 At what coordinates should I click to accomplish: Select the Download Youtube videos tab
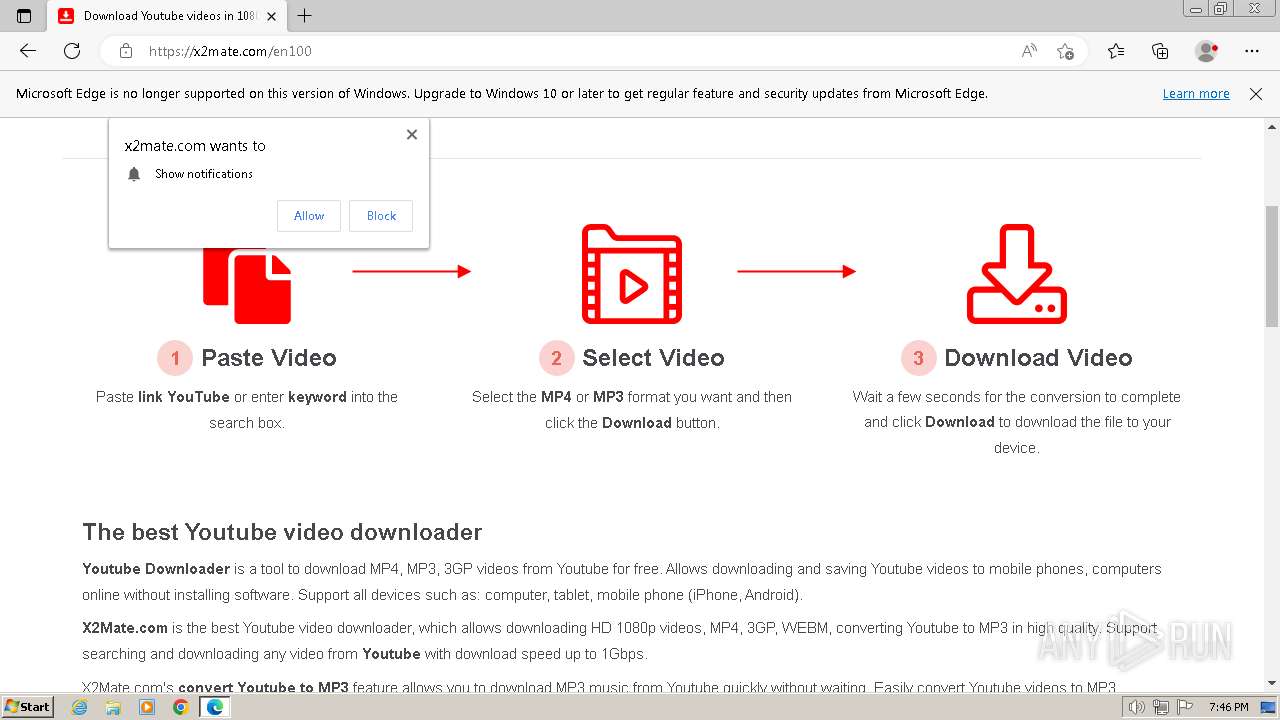(166, 16)
